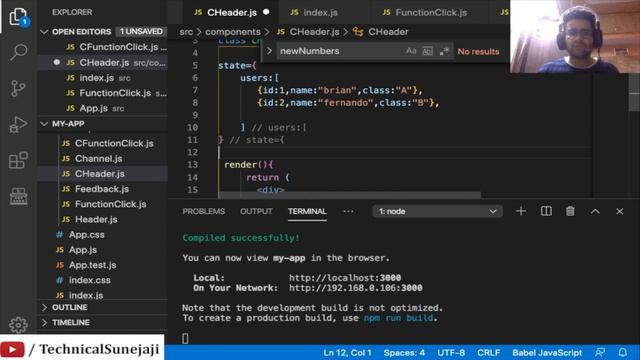
Task: Select the Terminal panel tab
Action: point(307,211)
